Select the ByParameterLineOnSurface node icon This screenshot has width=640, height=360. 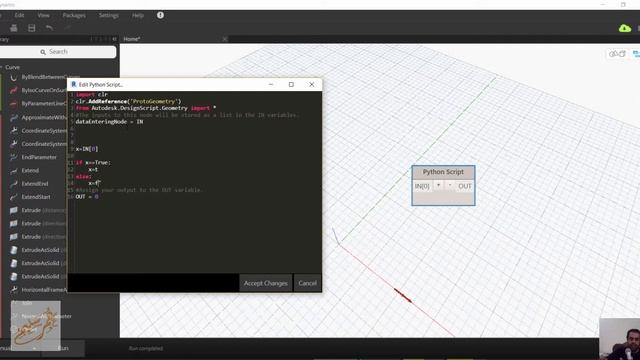click(14, 104)
